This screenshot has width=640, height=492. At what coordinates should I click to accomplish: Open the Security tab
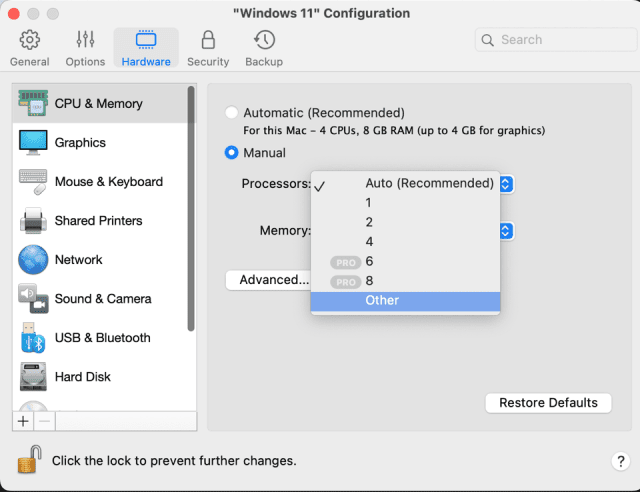pos(208,48)
